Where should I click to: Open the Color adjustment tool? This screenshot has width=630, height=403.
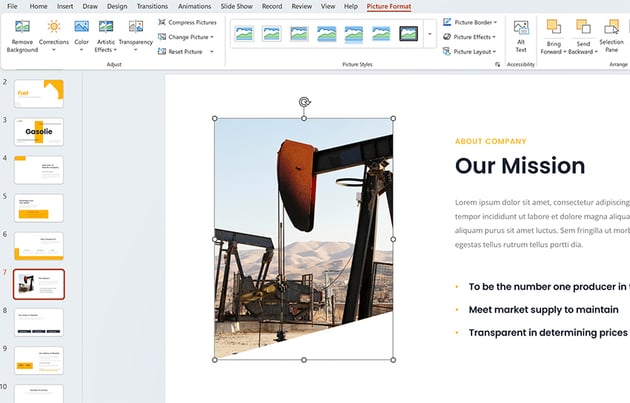tap(81, 27)
